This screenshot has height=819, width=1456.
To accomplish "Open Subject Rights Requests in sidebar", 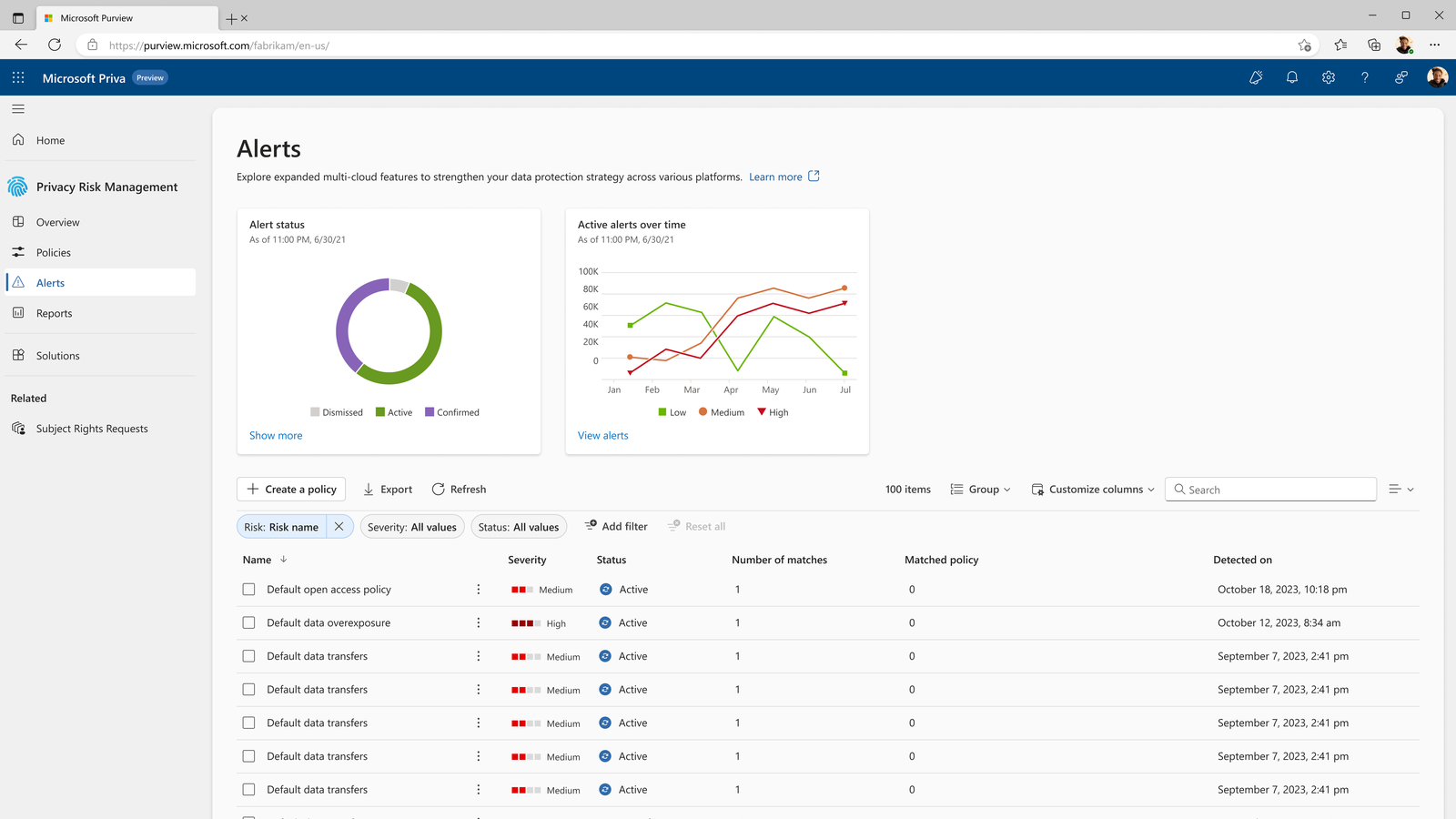I will pos(98,429).
